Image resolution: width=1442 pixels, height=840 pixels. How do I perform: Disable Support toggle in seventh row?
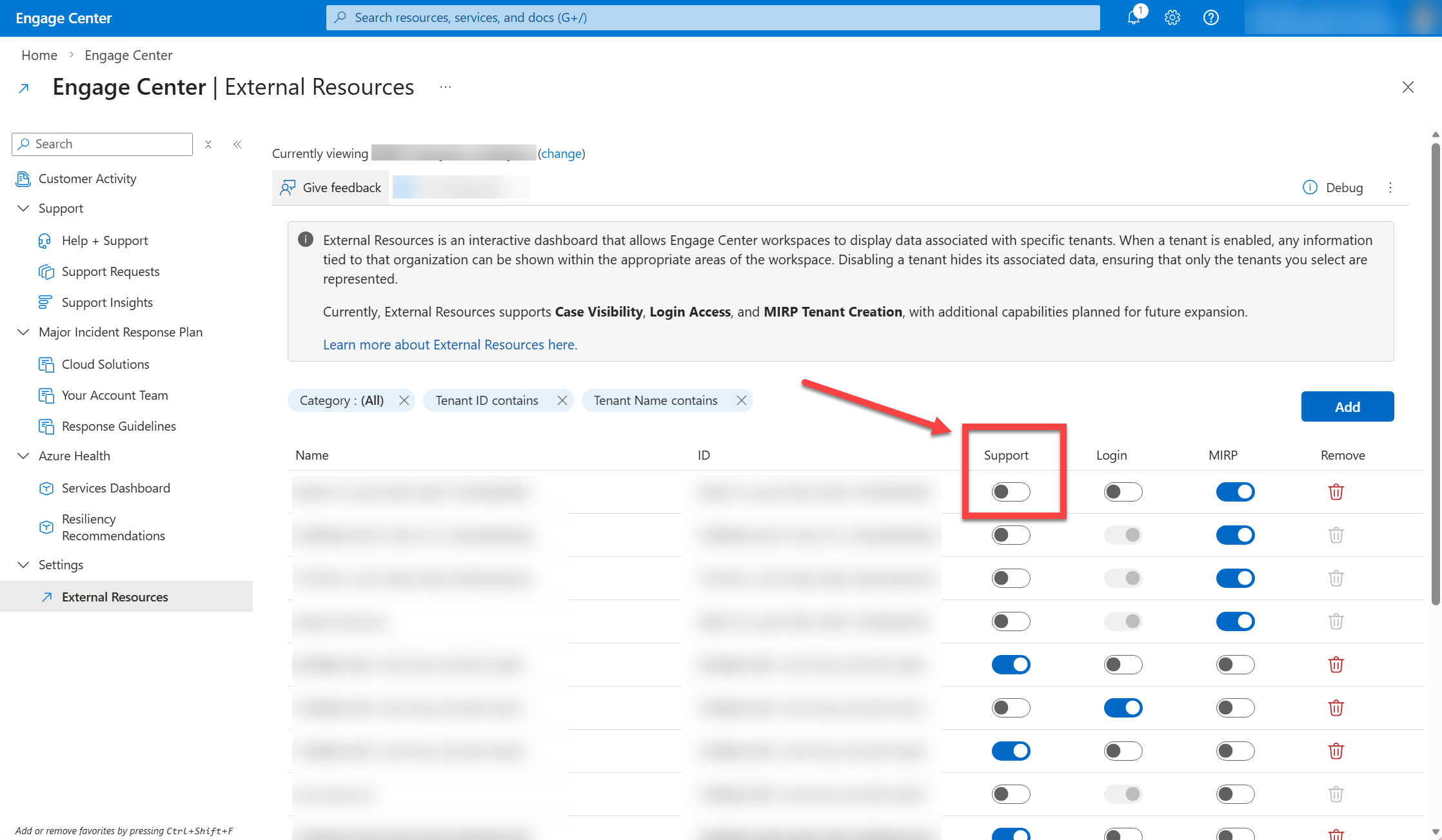1011,751
